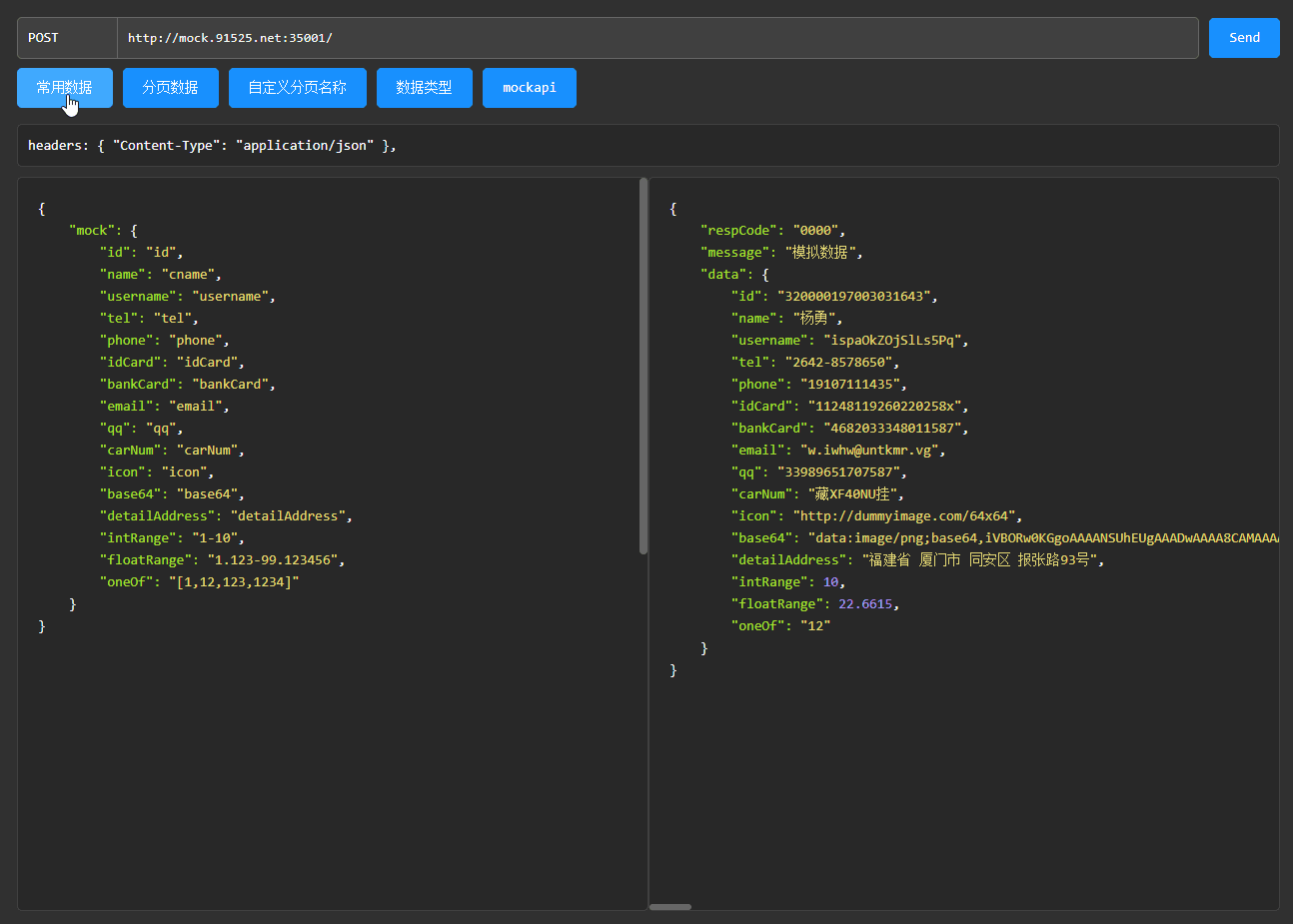The width and height of the screenshot is (1293, 924).
Task: Click the request editor vertical scrollbar
Action: (644, 366)
